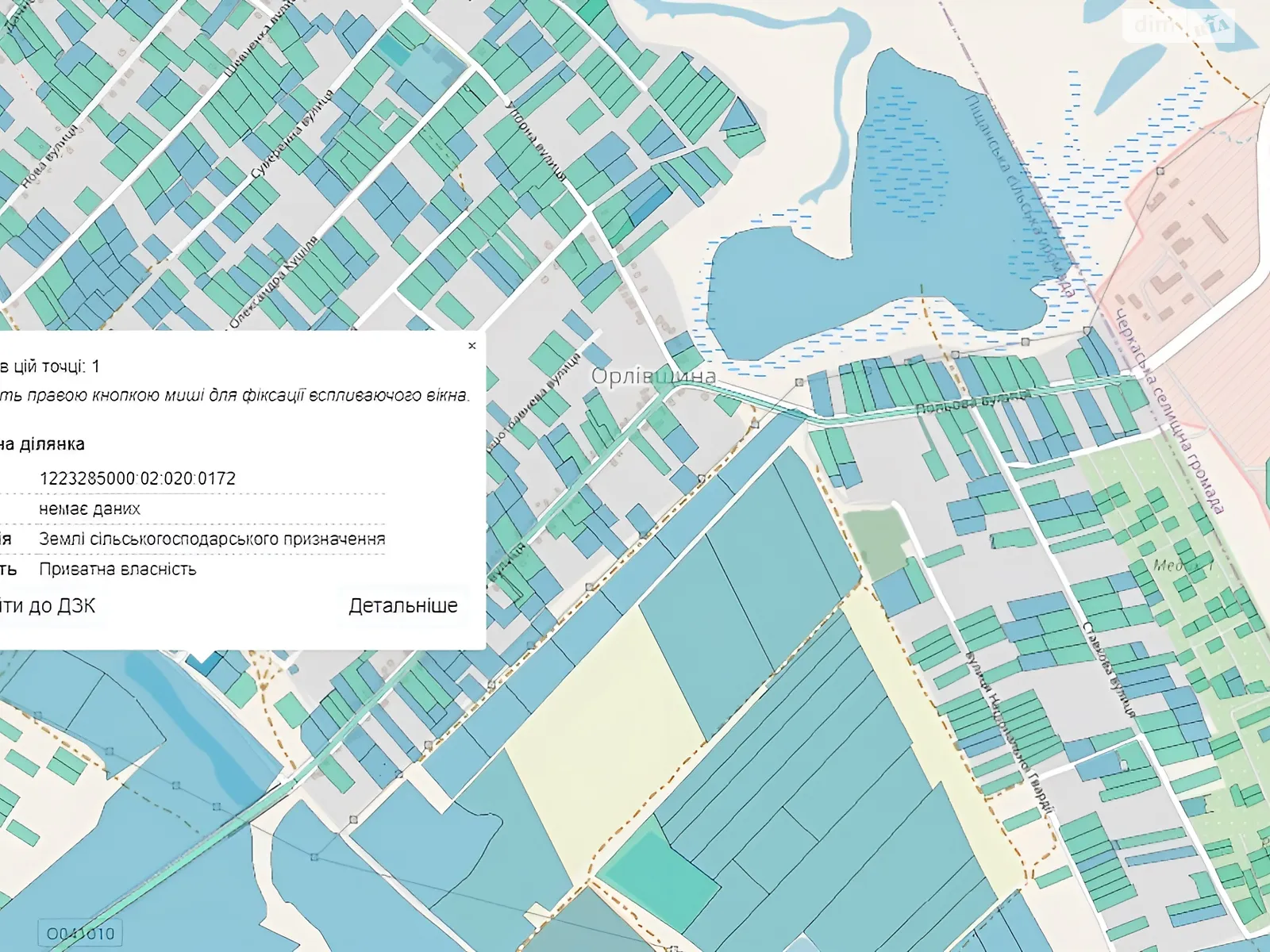Click the Піщанська сільська громада label
The height and width of the screenshot is (952, 1270).
click(1021, 196)
